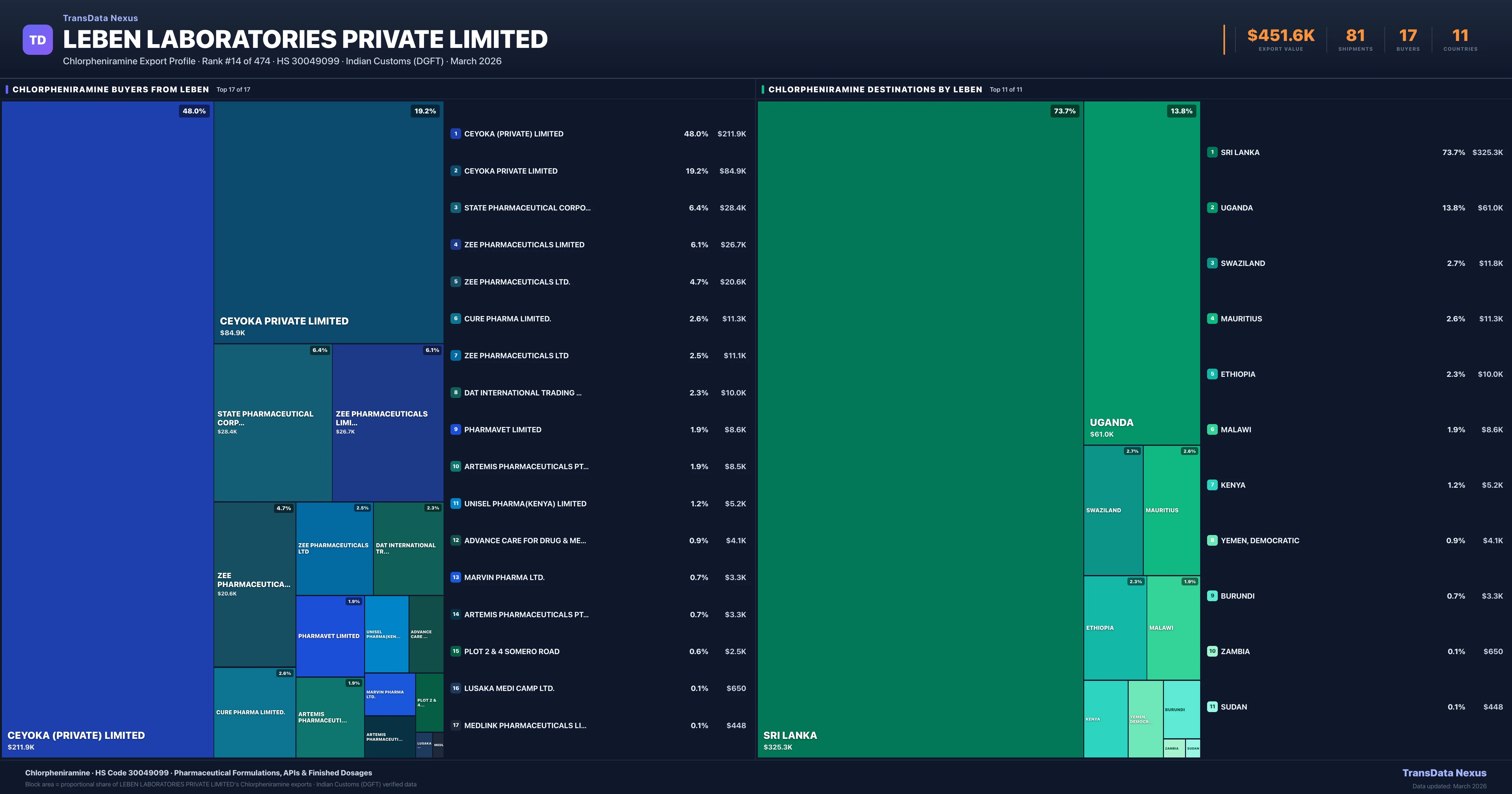1512x794 pixels.
Task: Click the TransData Nexus footer link
Action: (x=1444, y=773)
